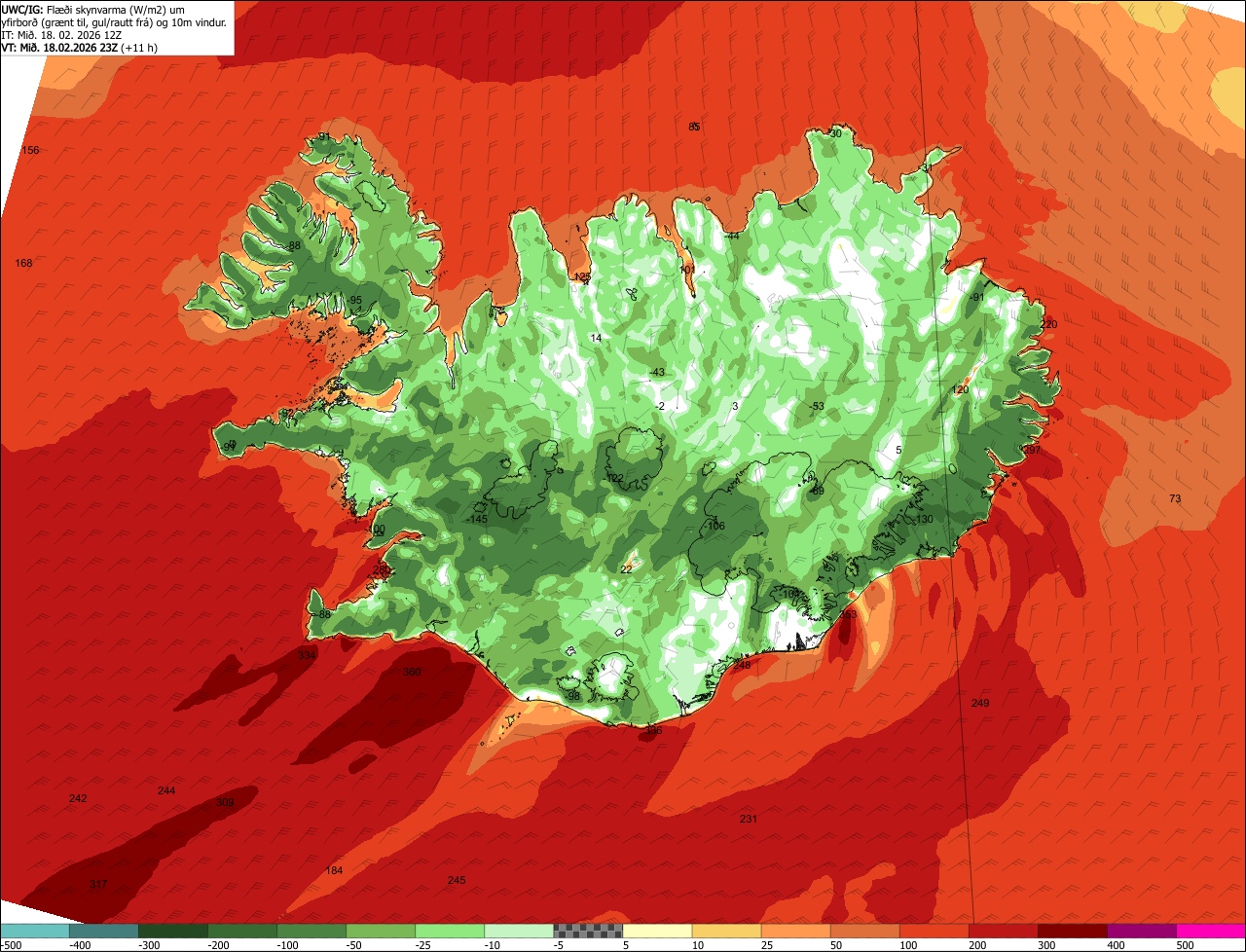Click the light orange 25 to 50 legend swatch

(x=795, y=931)
